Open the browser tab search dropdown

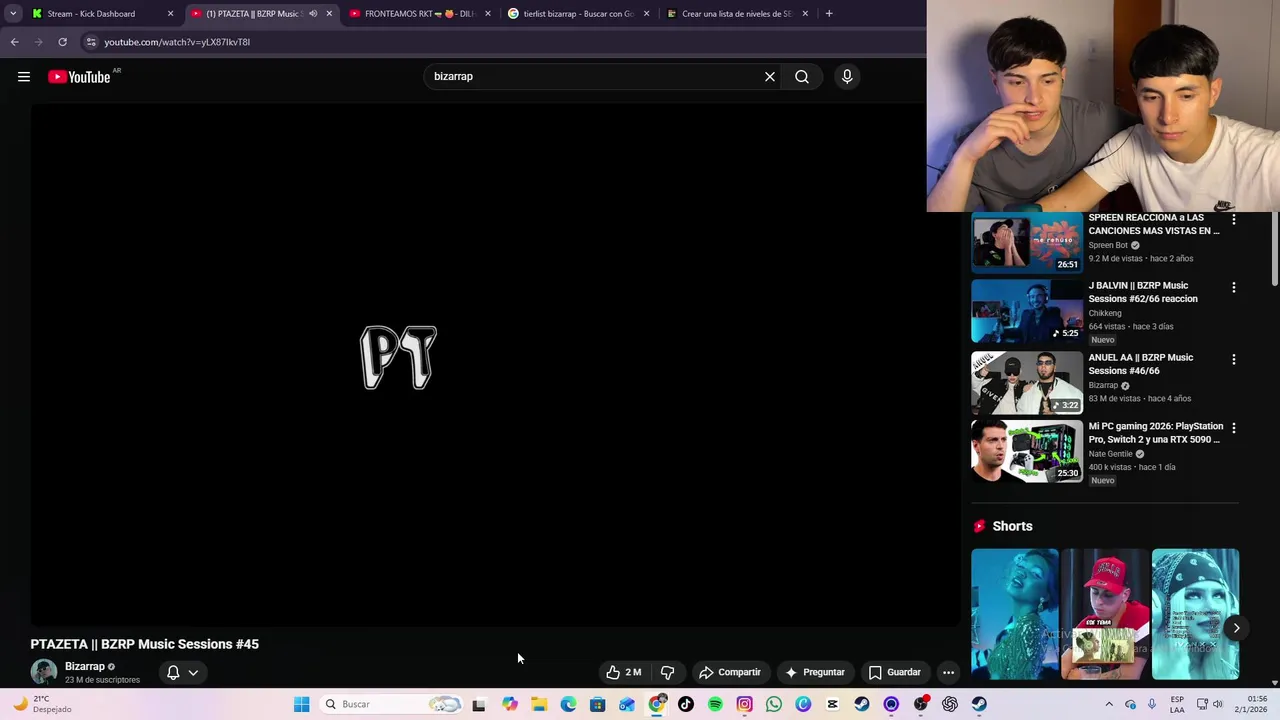click(x=12, y=13)
